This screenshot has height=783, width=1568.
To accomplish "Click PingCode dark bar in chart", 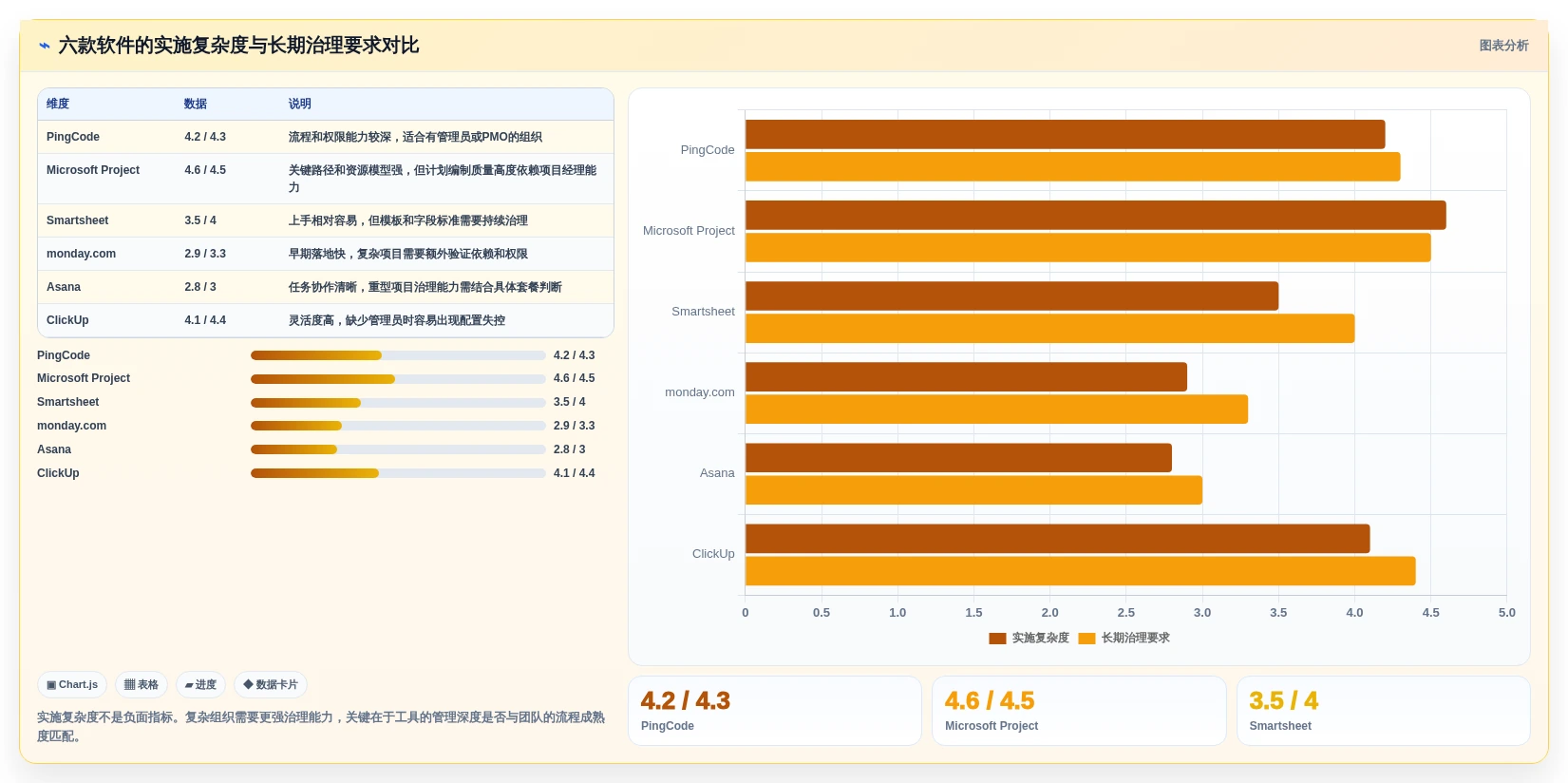I will coord(1065,134).
